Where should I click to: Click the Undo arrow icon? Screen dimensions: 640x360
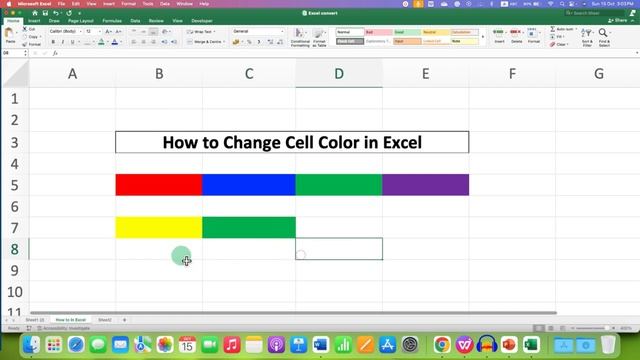tap(56, 13)
